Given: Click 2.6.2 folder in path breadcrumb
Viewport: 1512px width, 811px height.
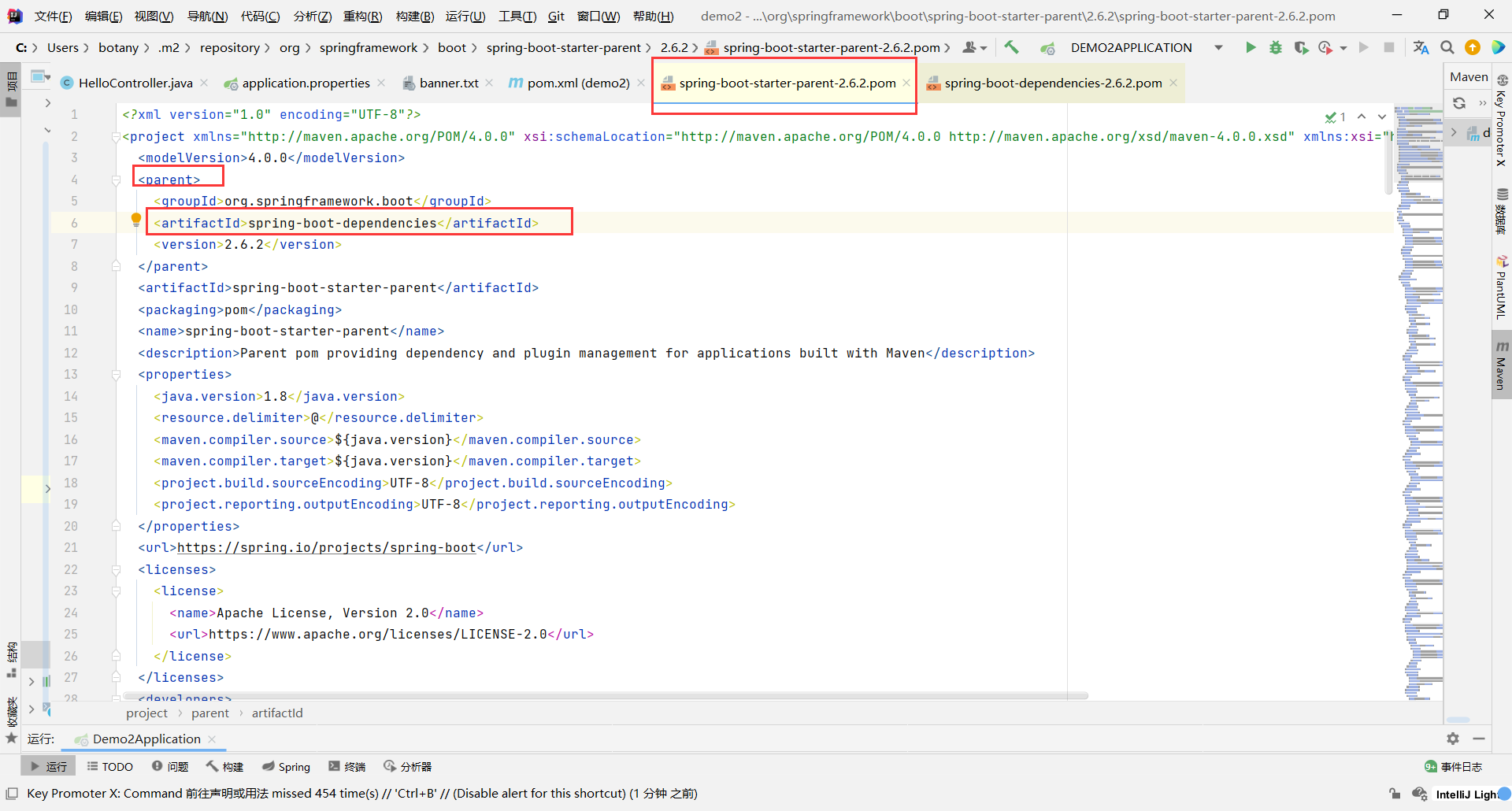Looking at the screenshot, I should (x=674, y=47).
